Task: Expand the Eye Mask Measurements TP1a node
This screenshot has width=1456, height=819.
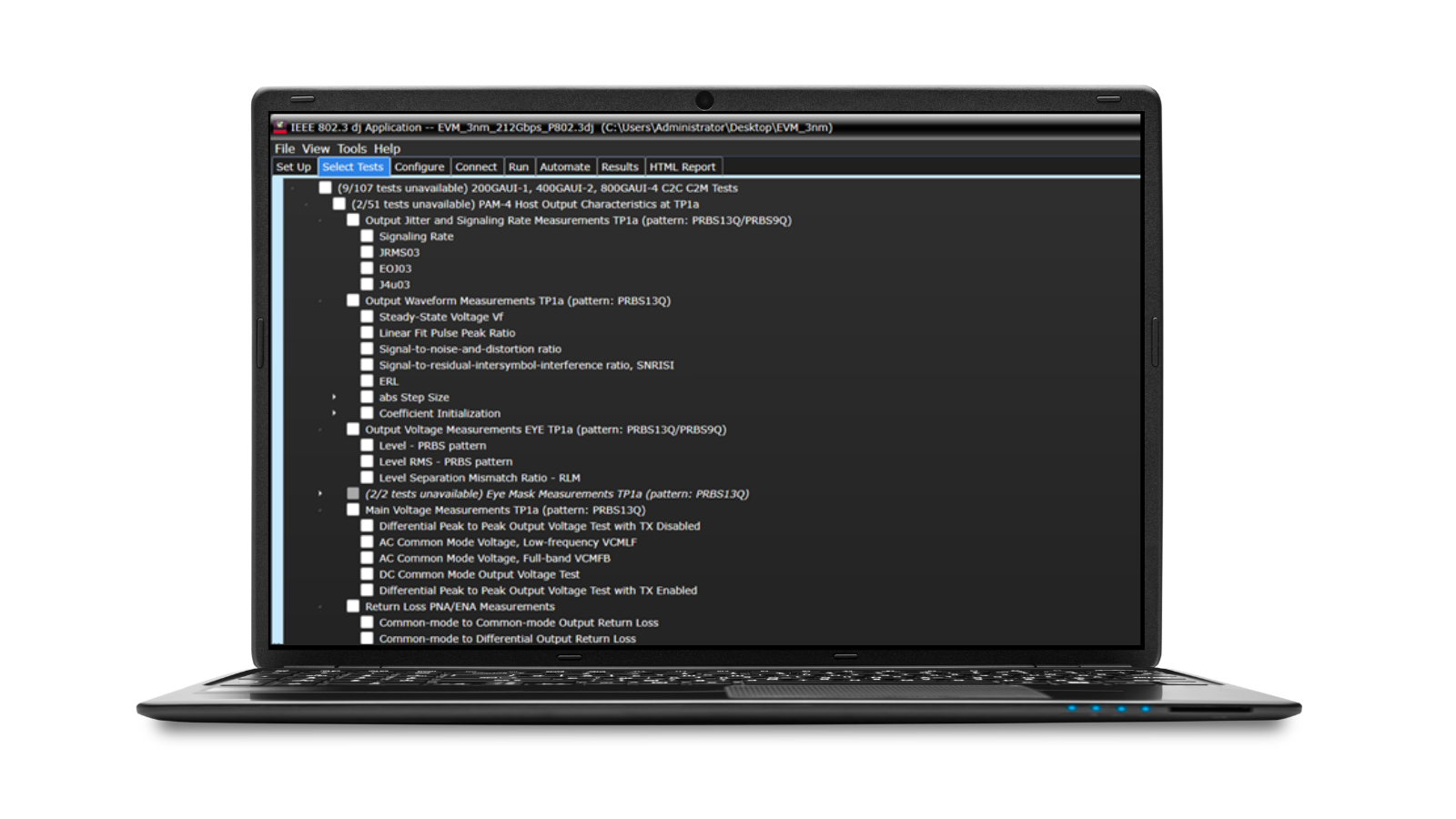Action: 320,493
